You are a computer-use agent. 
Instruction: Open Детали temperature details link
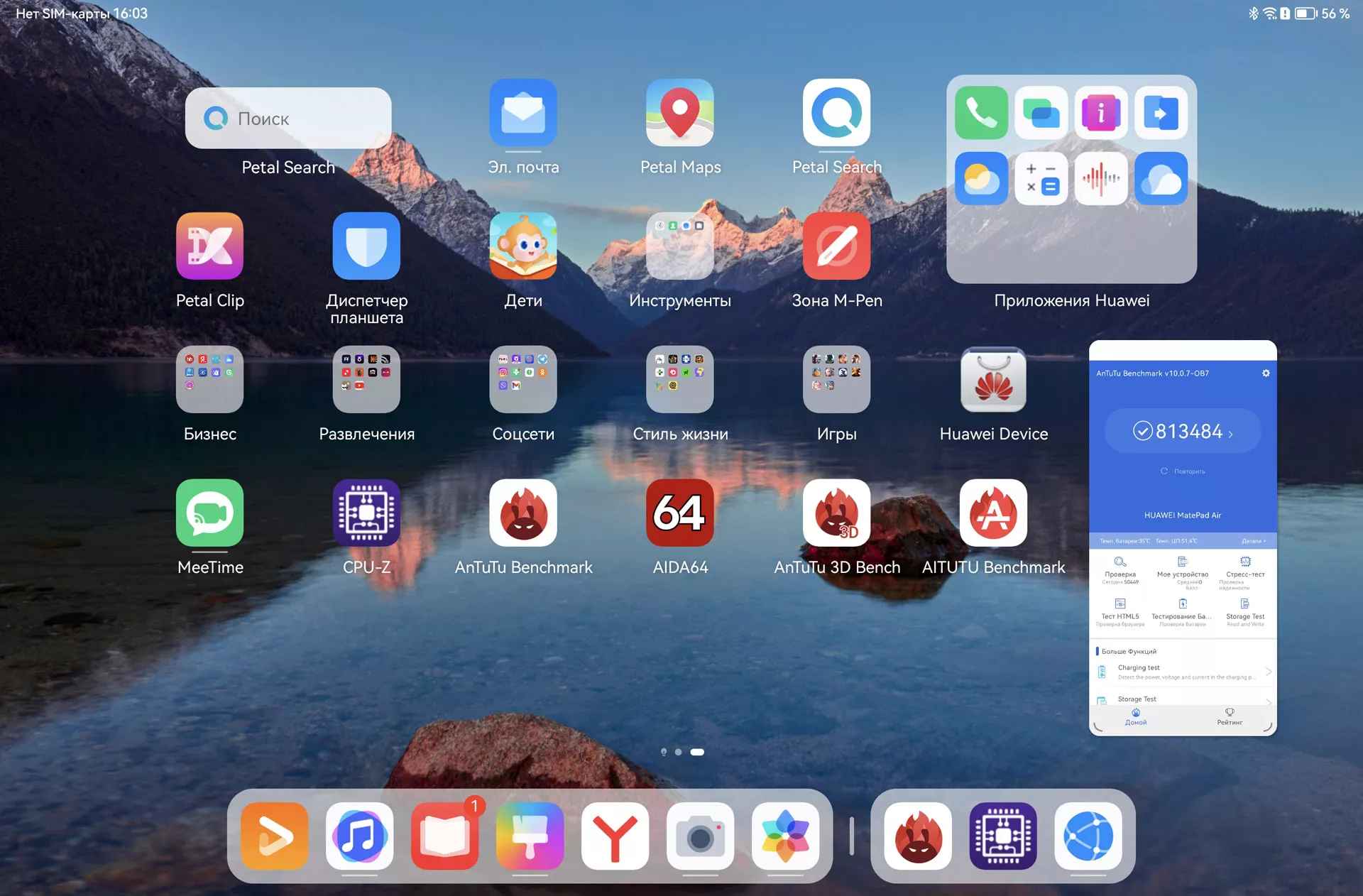1254,541
